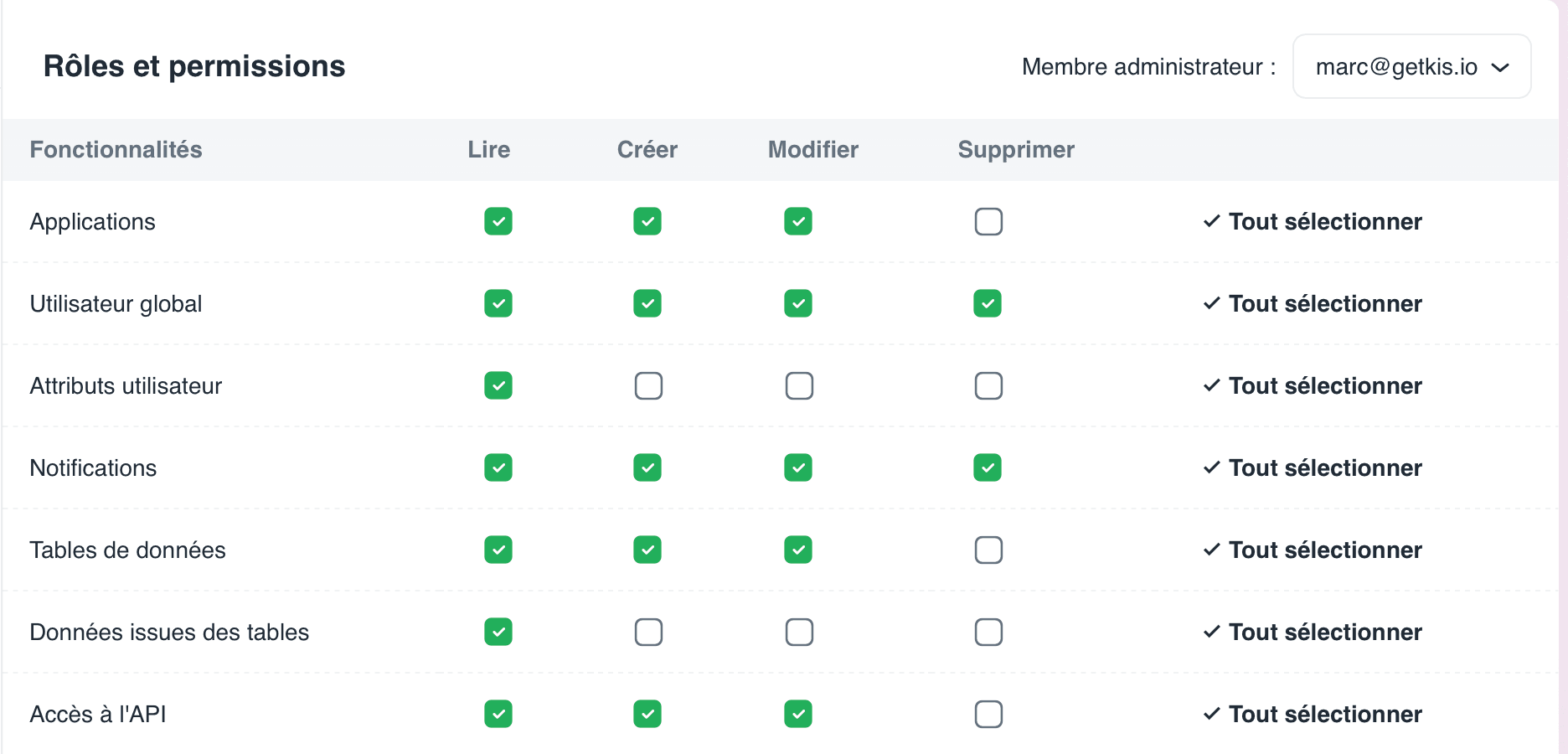Viewport: 1568px width, 754px height.
Task: Uncheck Modifier for Utilisateur global
Action: [798, 303]
